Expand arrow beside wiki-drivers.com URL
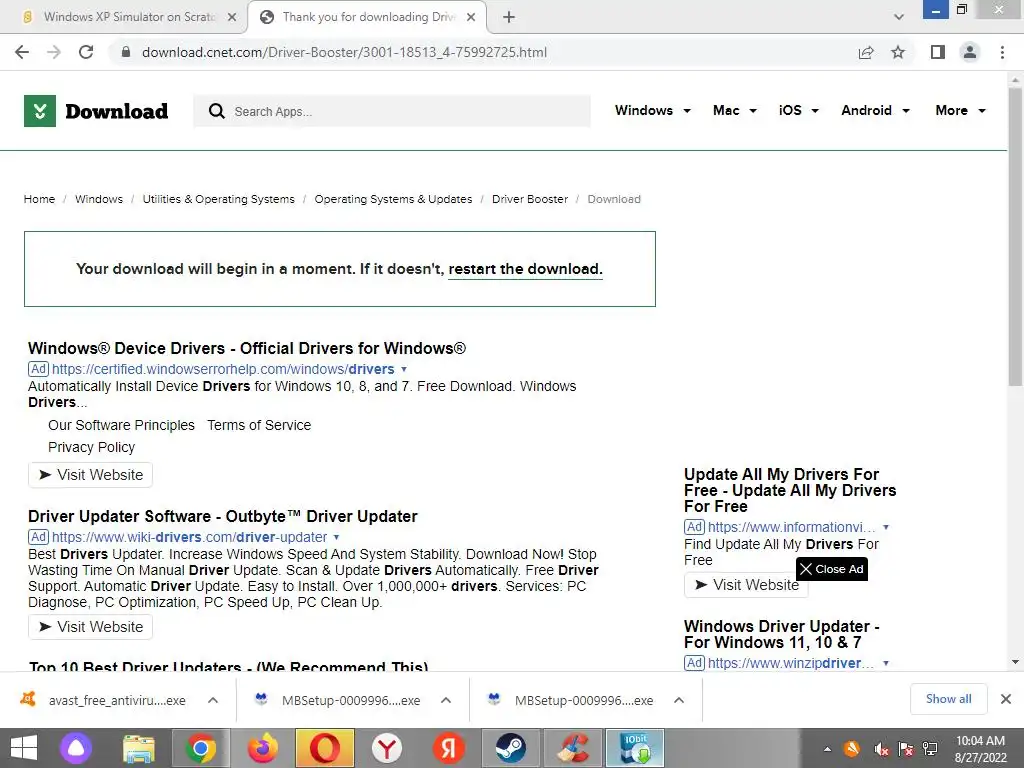The image size is (1024, 768). 336,537
